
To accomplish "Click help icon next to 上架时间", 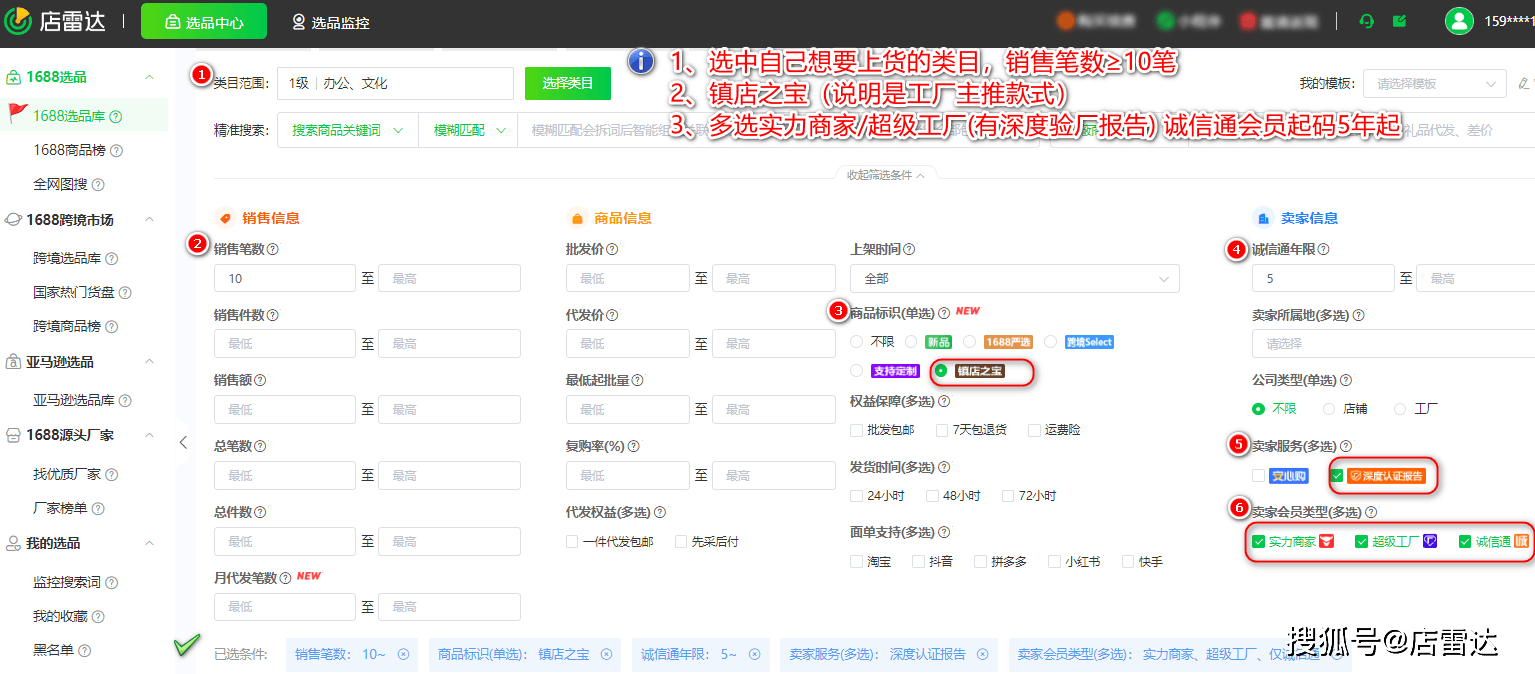I will 909,250.
